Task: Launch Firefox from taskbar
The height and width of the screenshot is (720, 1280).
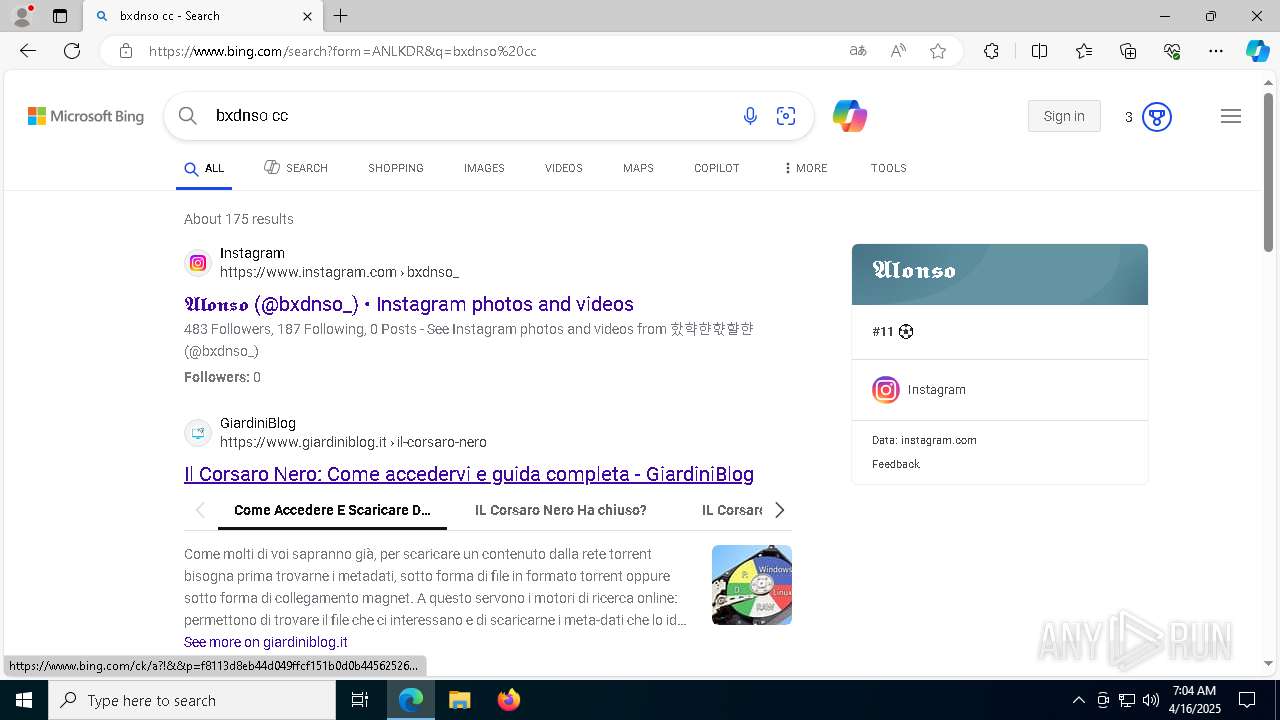Action: coord(508,700)
